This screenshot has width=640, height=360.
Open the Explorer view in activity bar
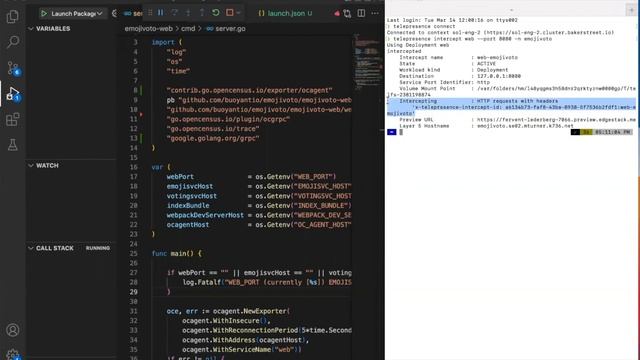click(x=13, y=16)
